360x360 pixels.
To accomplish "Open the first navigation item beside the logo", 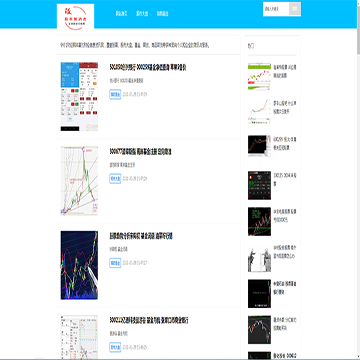I will [121, 14].
